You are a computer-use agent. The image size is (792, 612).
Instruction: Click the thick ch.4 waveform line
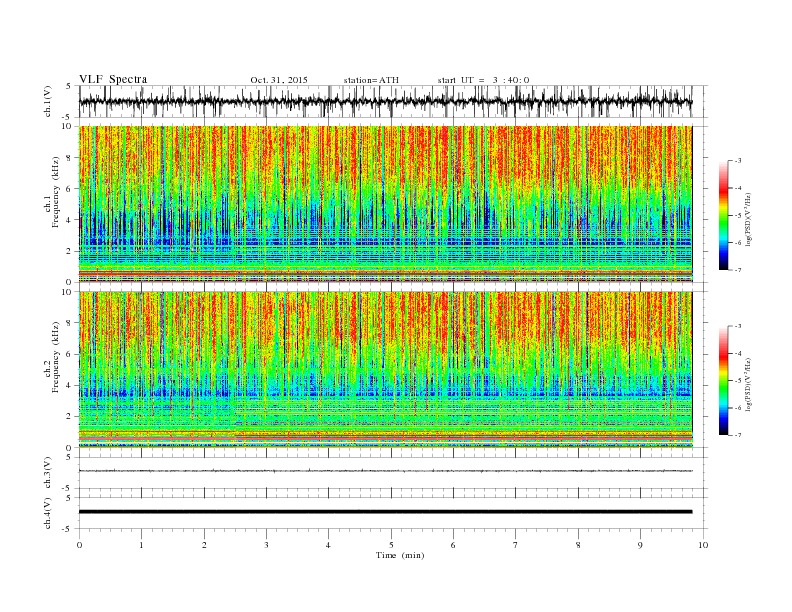pos(385,512)
